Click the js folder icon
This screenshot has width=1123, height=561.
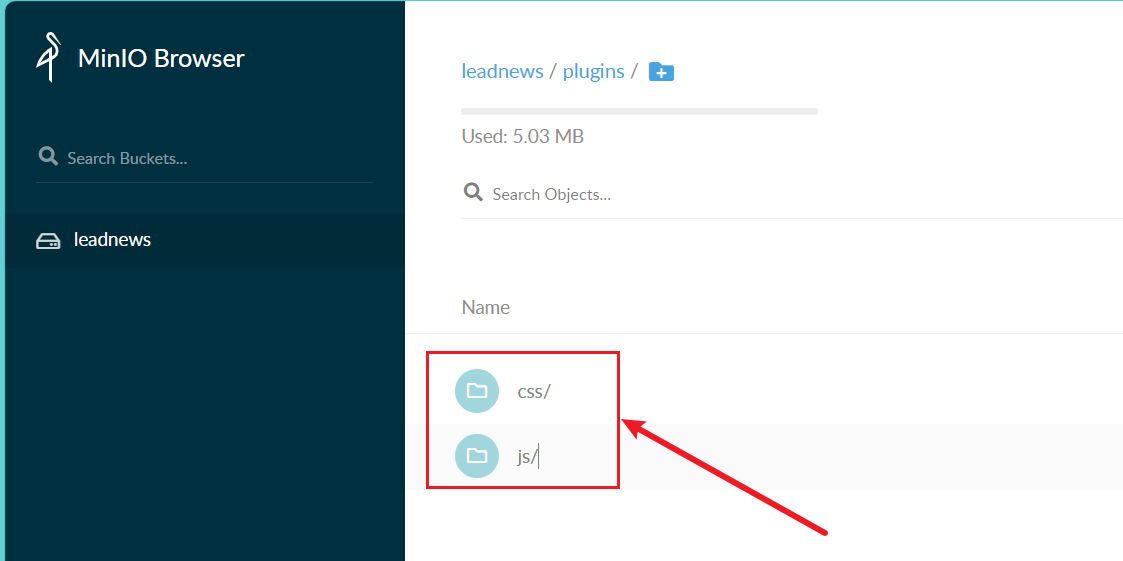(477, 456)
